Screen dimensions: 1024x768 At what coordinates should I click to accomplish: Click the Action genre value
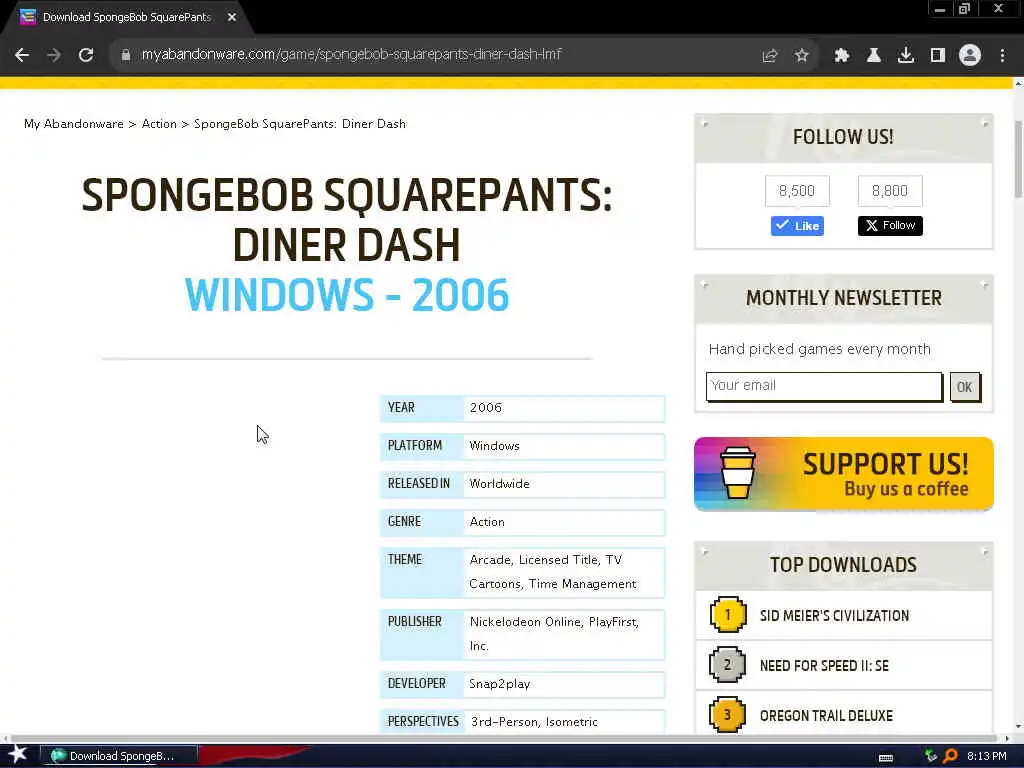[487, 522]
